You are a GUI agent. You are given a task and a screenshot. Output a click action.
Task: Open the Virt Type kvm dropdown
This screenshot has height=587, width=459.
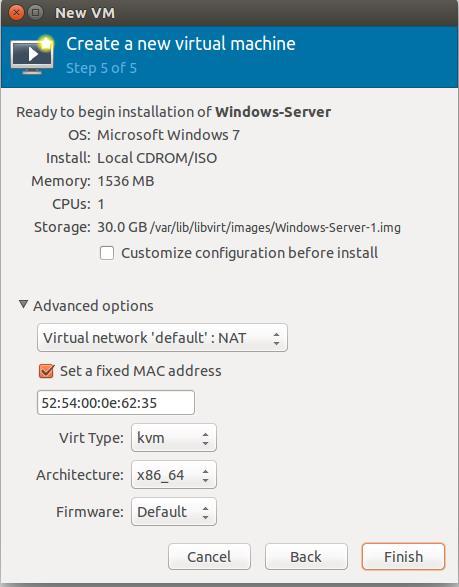click(x=174, y=438)
